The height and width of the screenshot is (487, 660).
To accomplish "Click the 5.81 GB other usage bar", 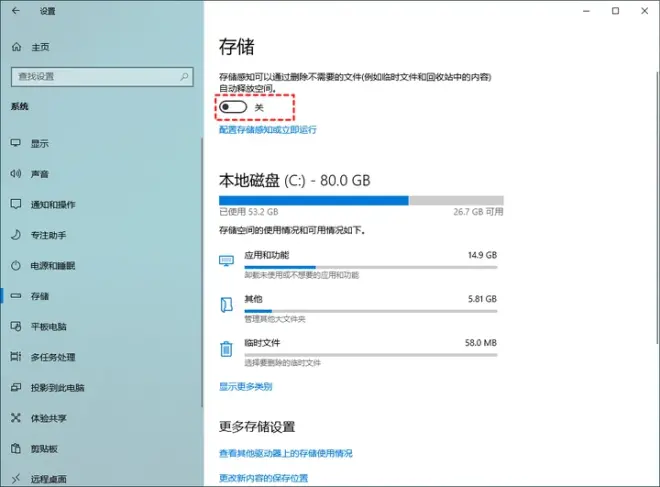I will pos(371,311).
